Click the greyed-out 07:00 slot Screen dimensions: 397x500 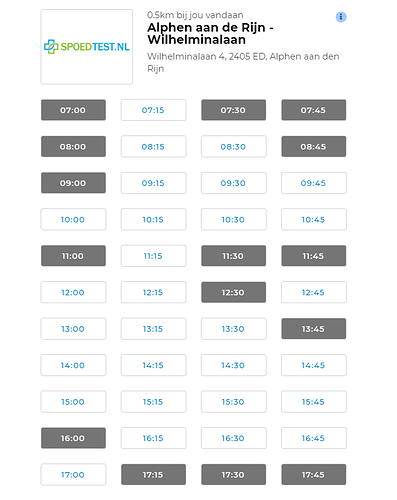(x=73, y=110)
